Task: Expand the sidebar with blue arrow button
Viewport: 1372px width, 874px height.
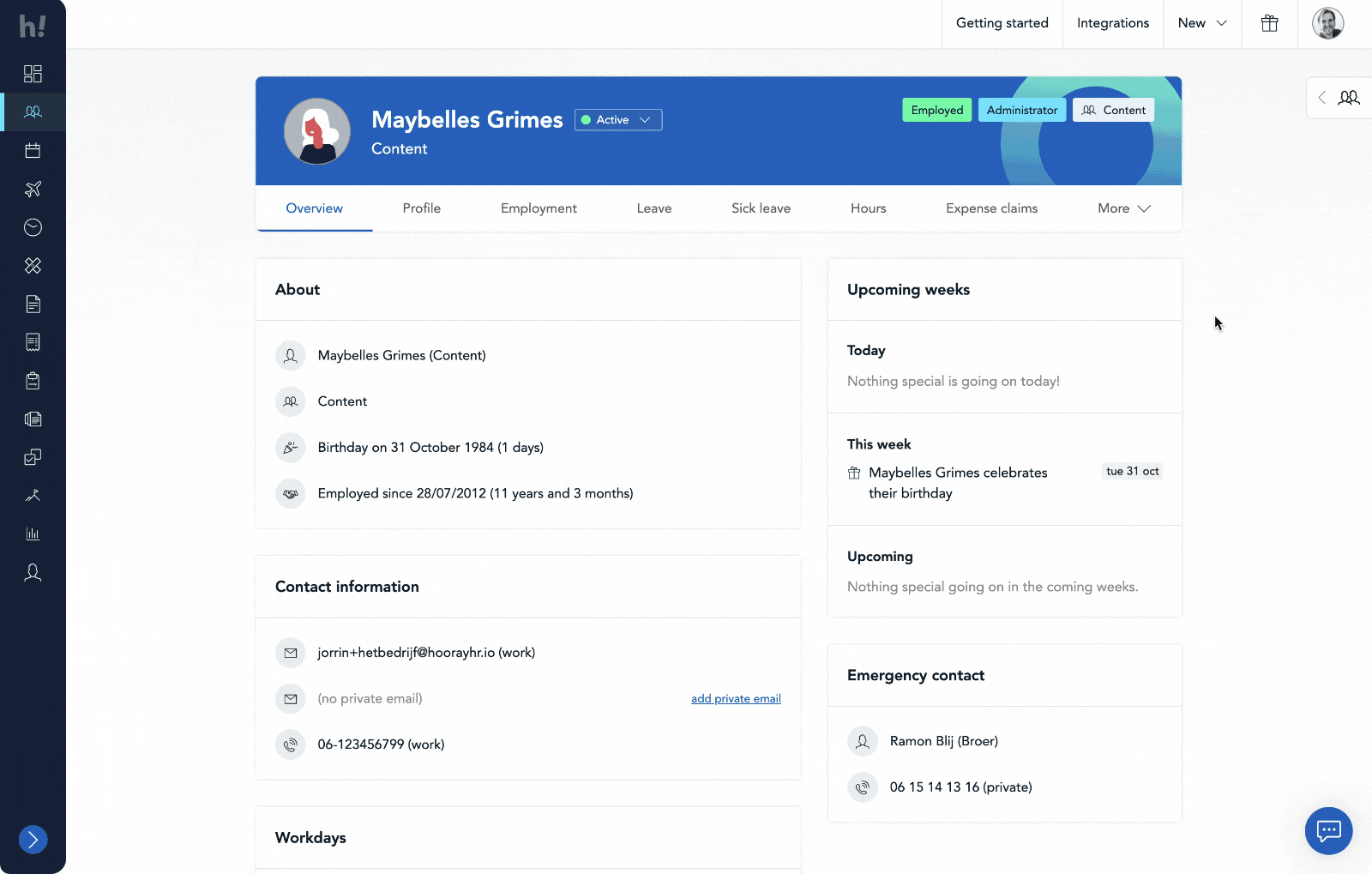Action: 33,839
